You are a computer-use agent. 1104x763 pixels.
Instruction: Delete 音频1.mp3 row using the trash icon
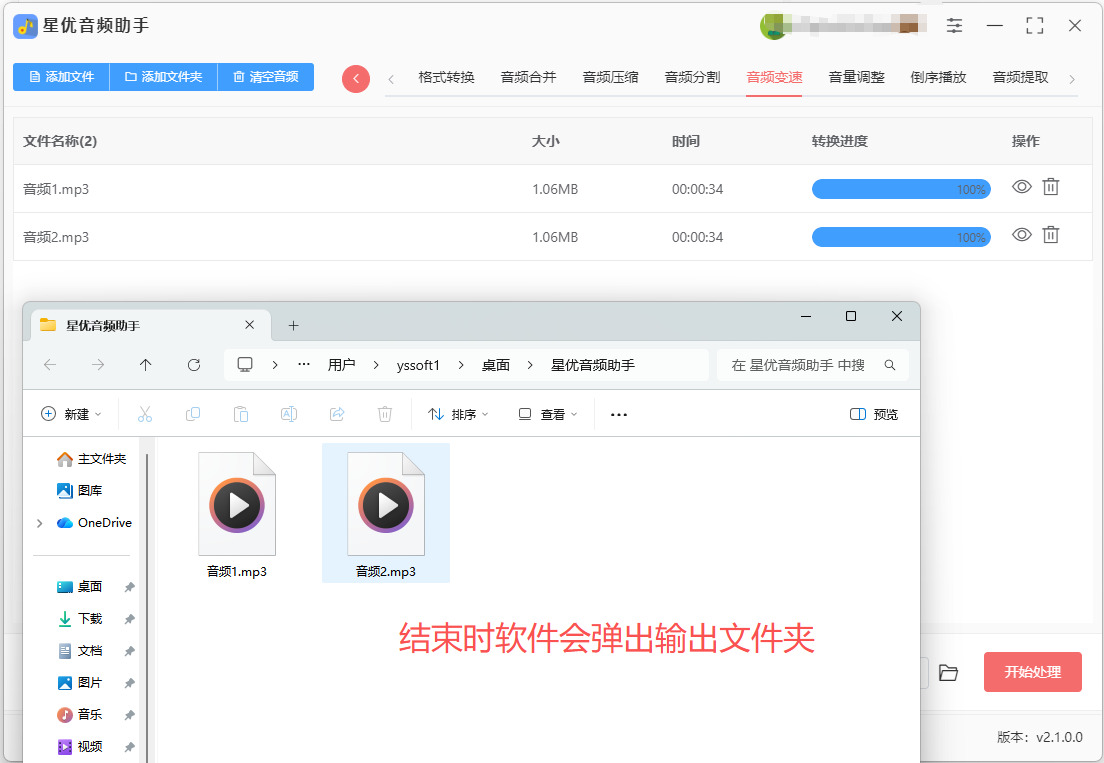[1050, 187]
